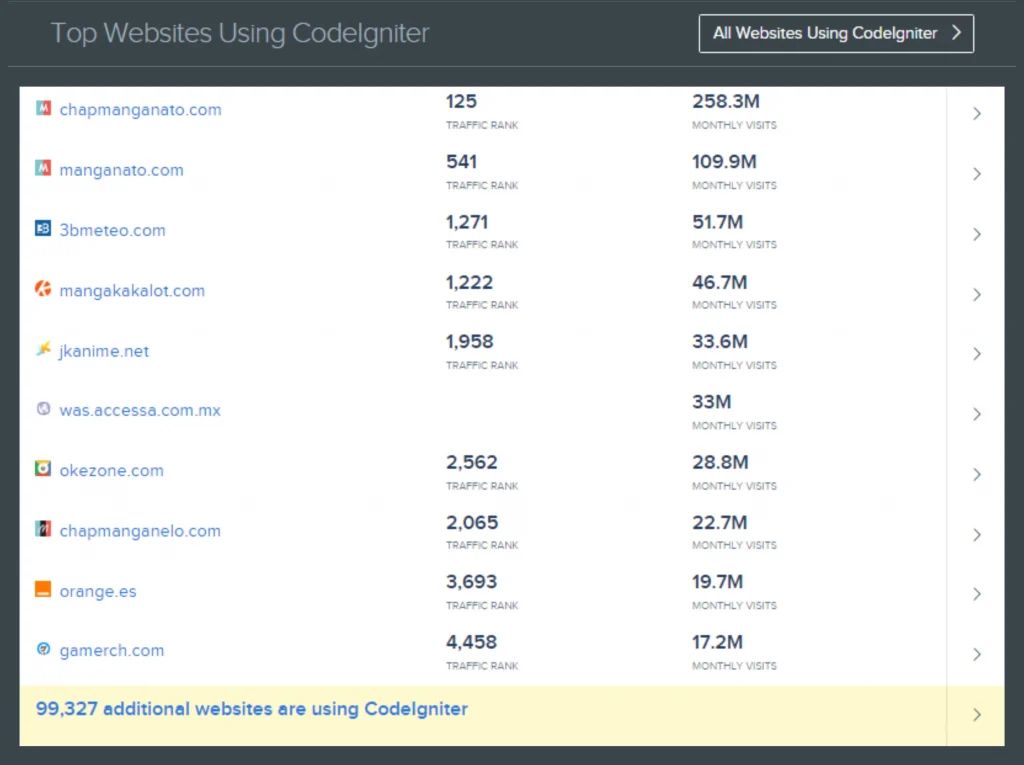Click the 1,271 traffic rank value
This screenshot has width=1024, height=765.
pos(467,222)
